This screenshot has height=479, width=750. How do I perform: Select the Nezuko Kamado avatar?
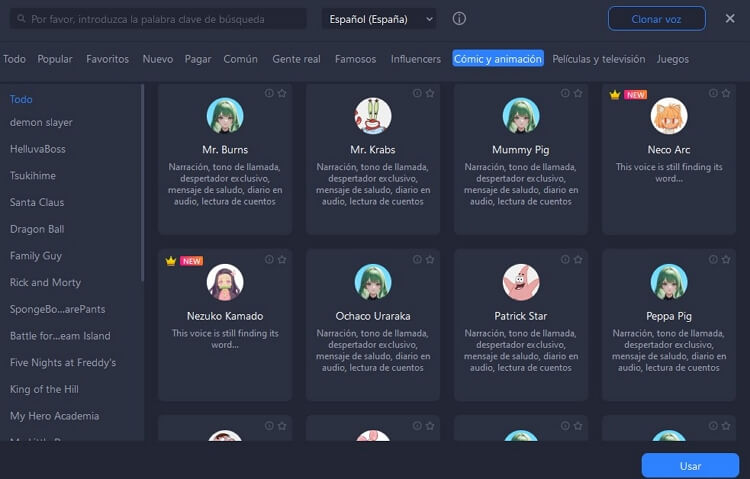(x=225, y=282)
